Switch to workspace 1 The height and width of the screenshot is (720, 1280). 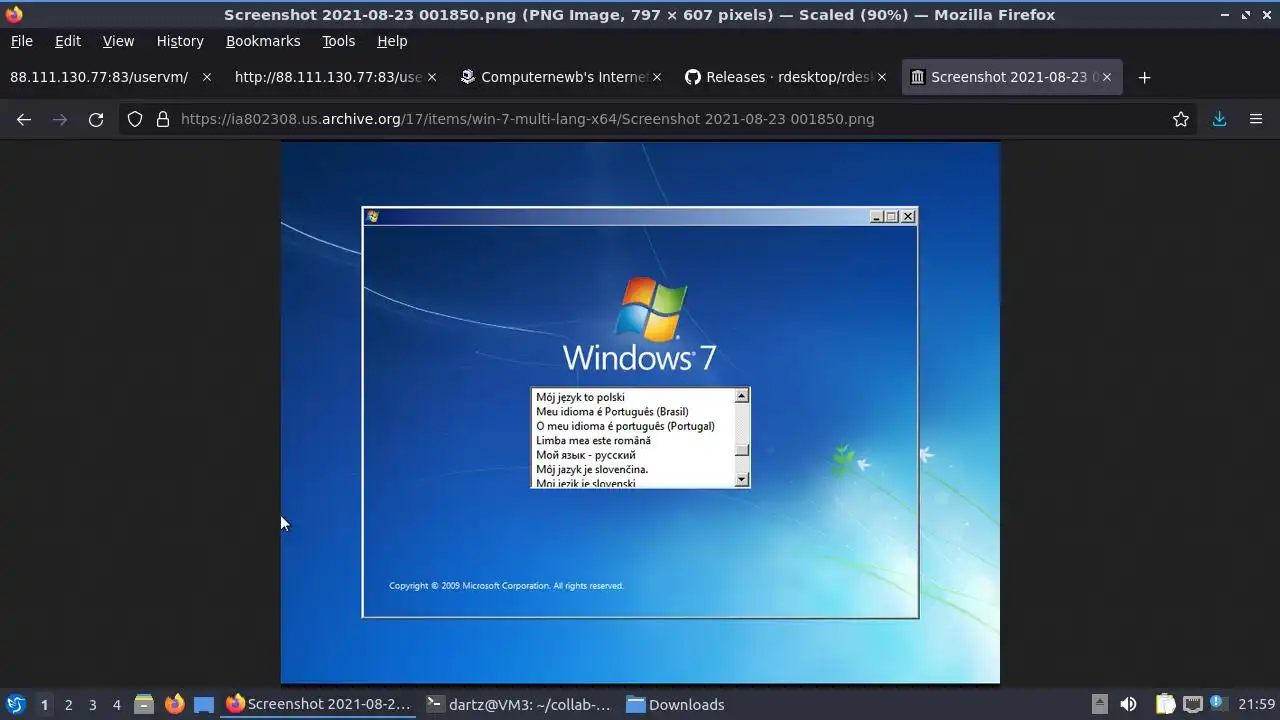[44, 705]
